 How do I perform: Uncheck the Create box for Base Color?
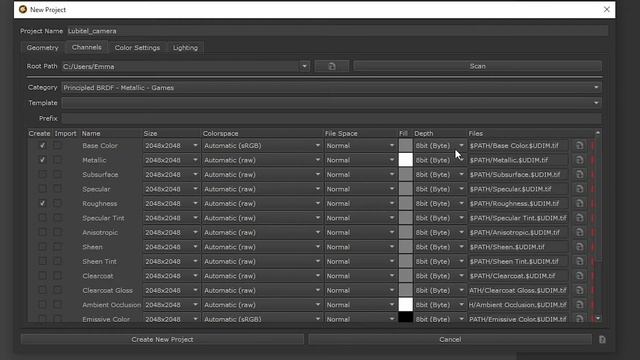42,146
